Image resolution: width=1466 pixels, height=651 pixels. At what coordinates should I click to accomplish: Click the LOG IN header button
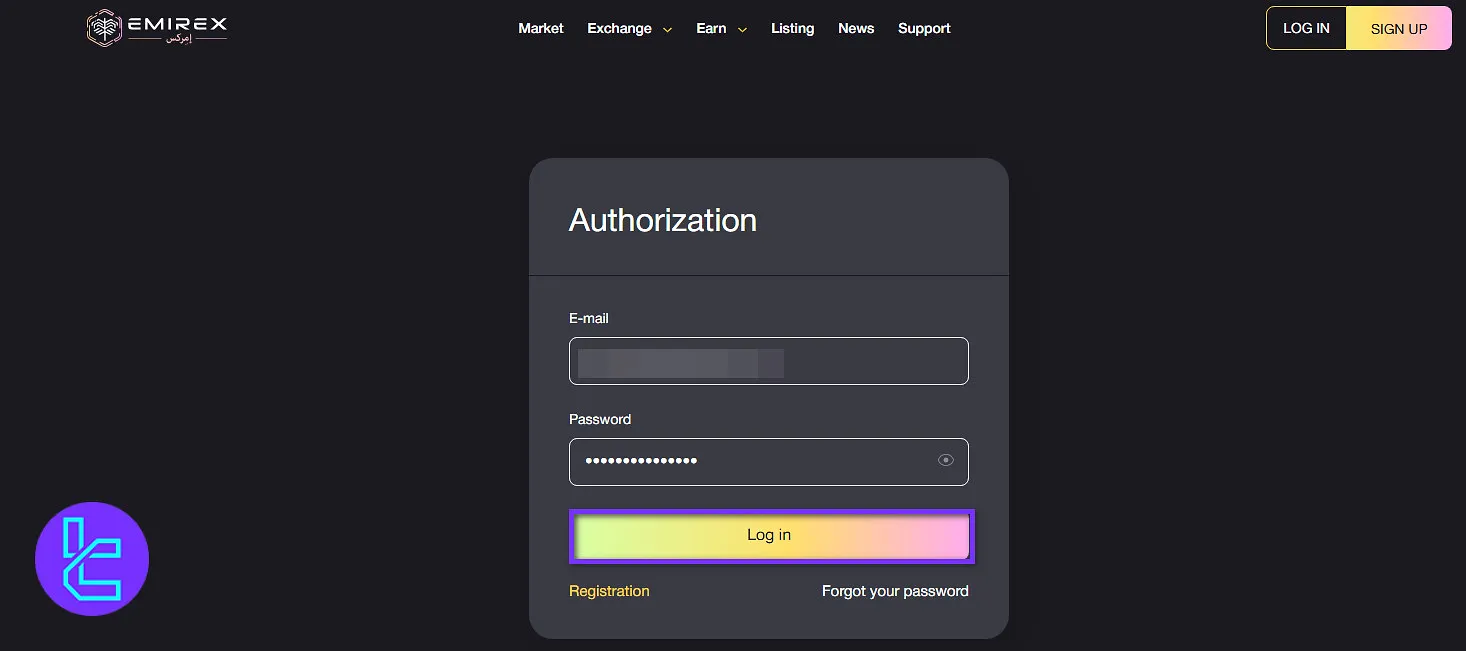1306,27
